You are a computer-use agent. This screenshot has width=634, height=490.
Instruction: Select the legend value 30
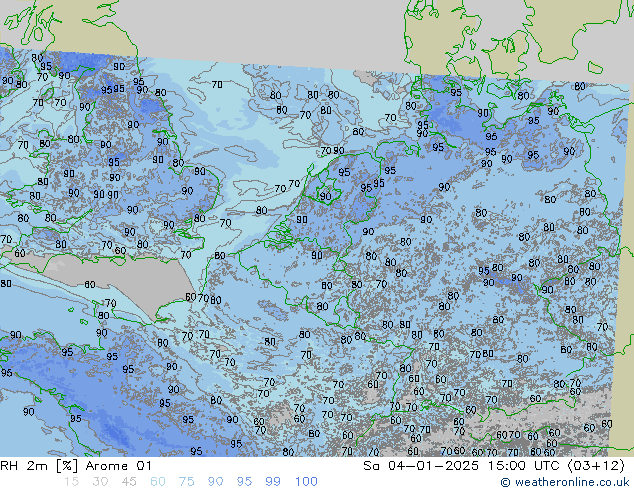tap(100, 482)
